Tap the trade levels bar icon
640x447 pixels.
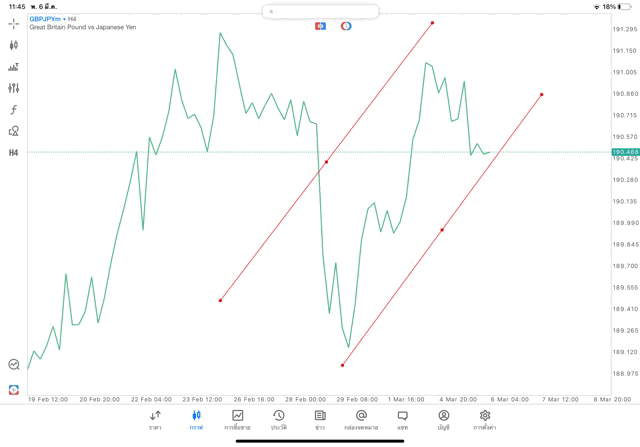pyautogui.click(x=13, y=67)
